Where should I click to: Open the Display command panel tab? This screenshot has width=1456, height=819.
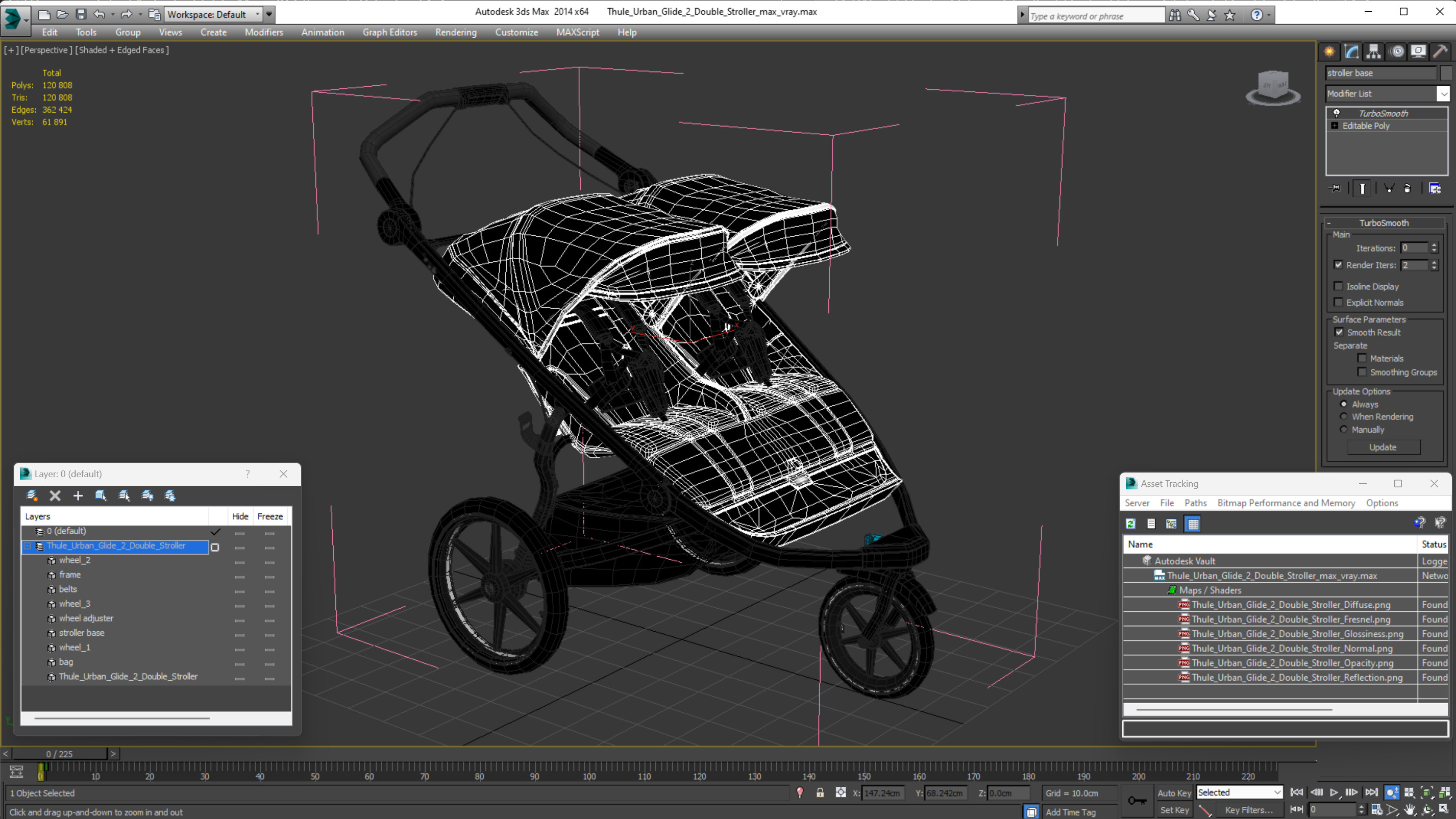tap(1418, 52)
